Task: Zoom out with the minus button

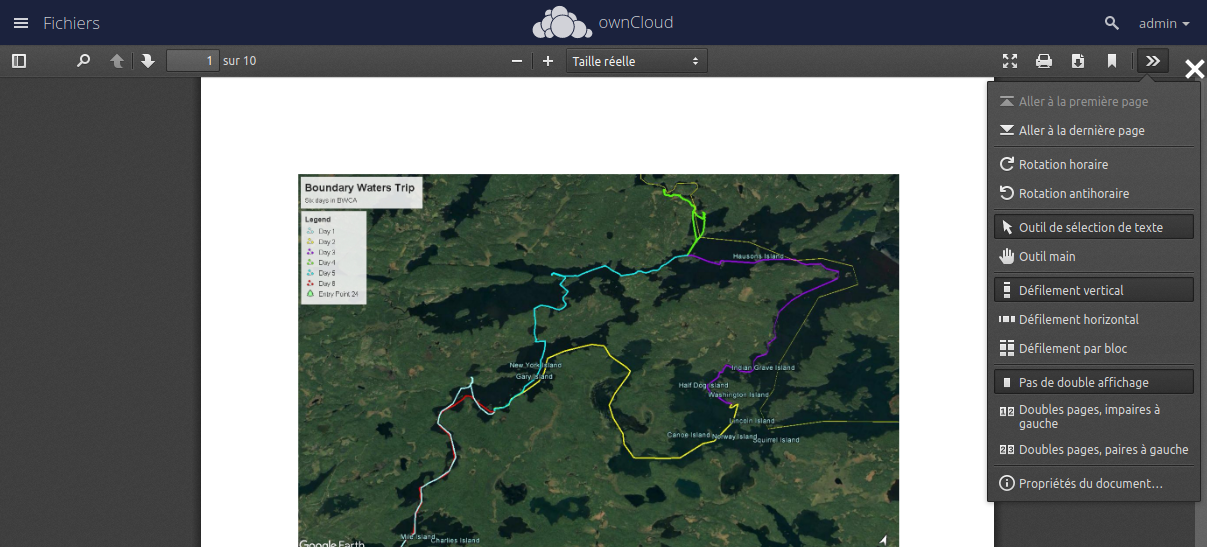Action: click(517, 61)
